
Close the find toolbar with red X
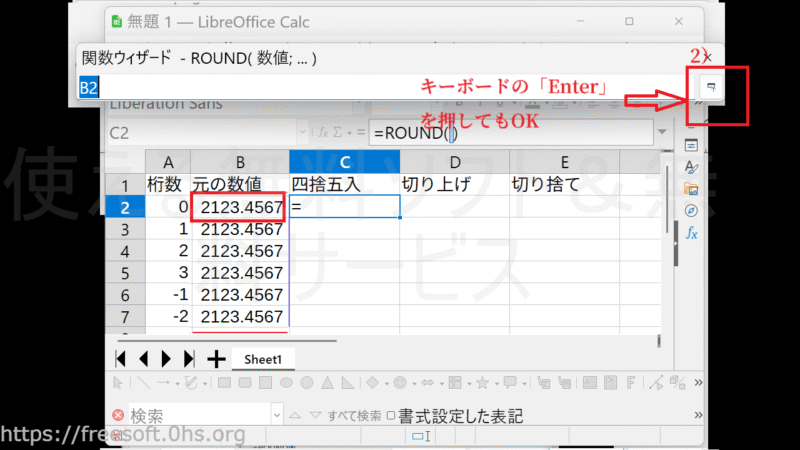tap(118, 416)
